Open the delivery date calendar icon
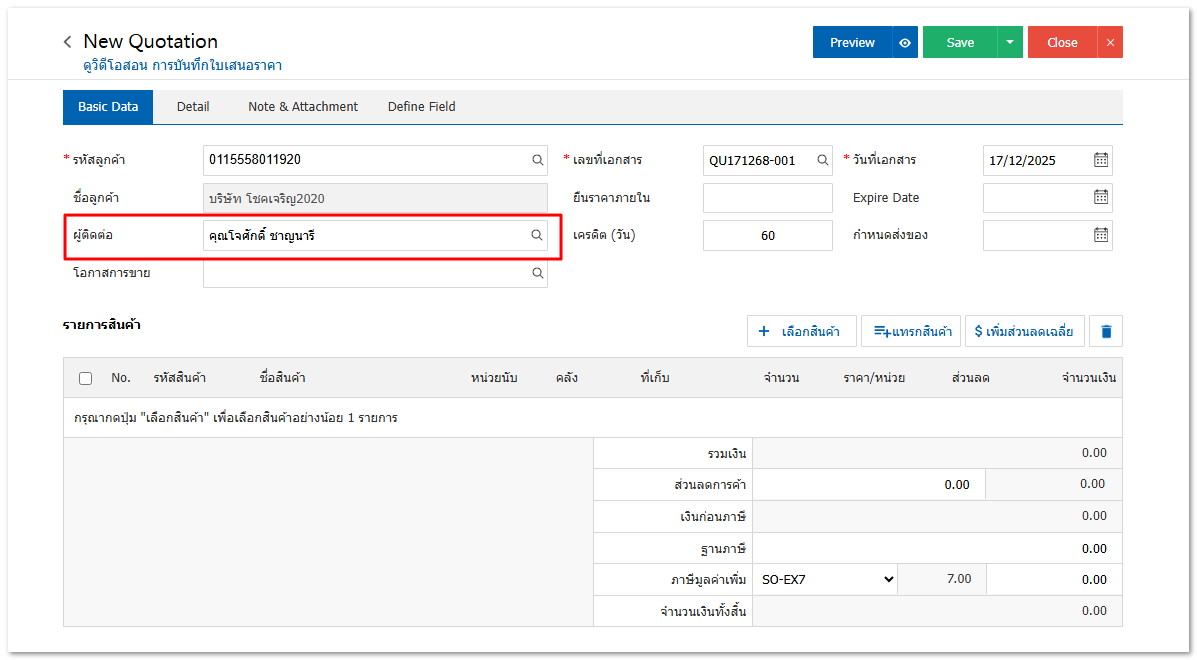Image resolution: width=1197 pixels, height=660 pixels. [x=1100, y=235]
